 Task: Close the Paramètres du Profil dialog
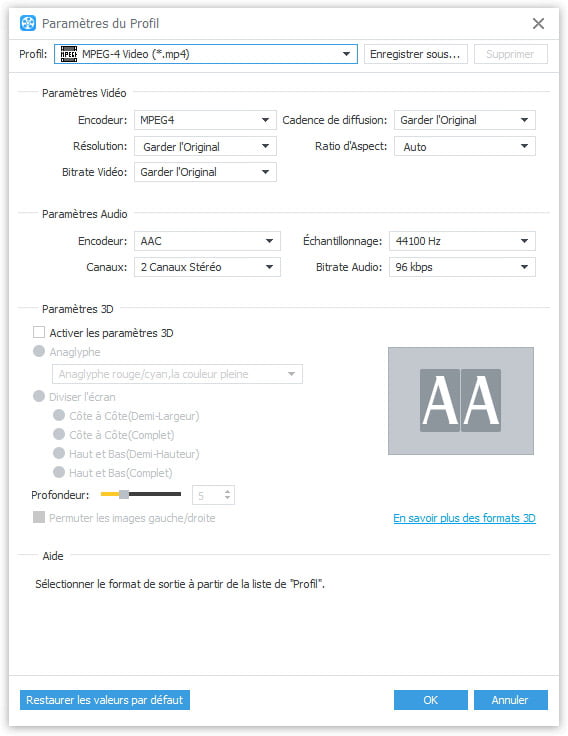(538, 23)
